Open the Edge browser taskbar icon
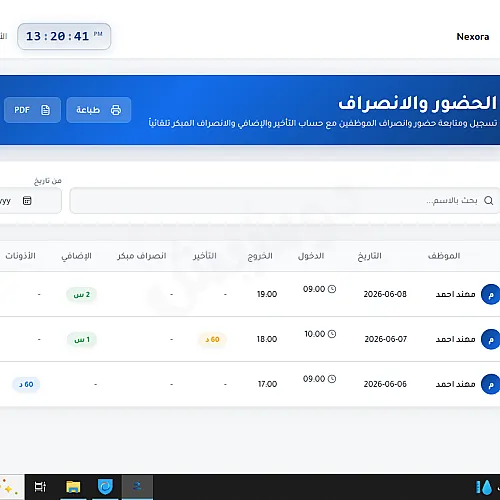The height and width of the screenshot is (500, 500). (105, 487)
